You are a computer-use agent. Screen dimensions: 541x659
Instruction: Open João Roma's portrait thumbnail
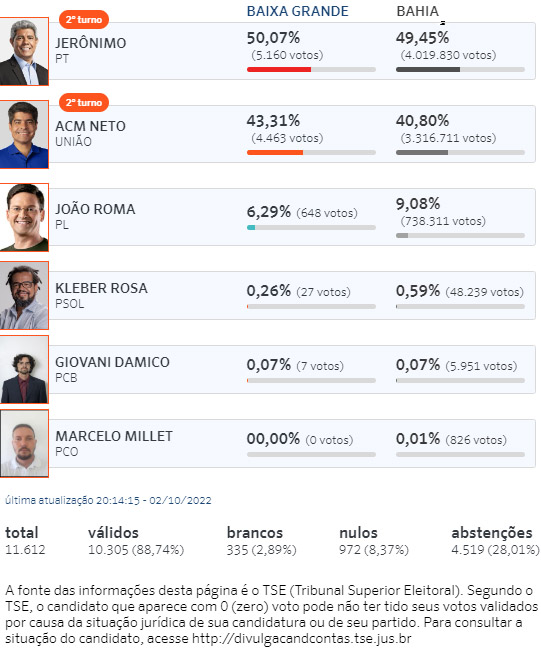pos(24,217)
